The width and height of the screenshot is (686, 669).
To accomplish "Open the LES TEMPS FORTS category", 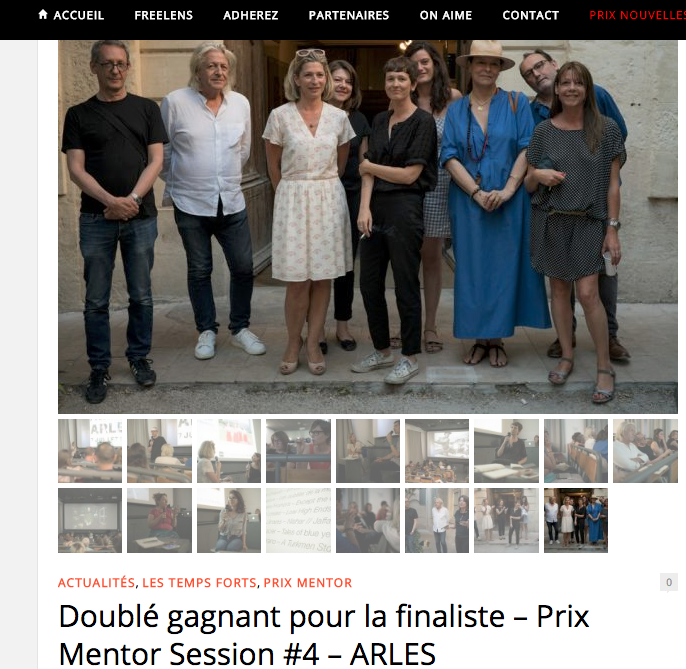I will coord(199,583).
